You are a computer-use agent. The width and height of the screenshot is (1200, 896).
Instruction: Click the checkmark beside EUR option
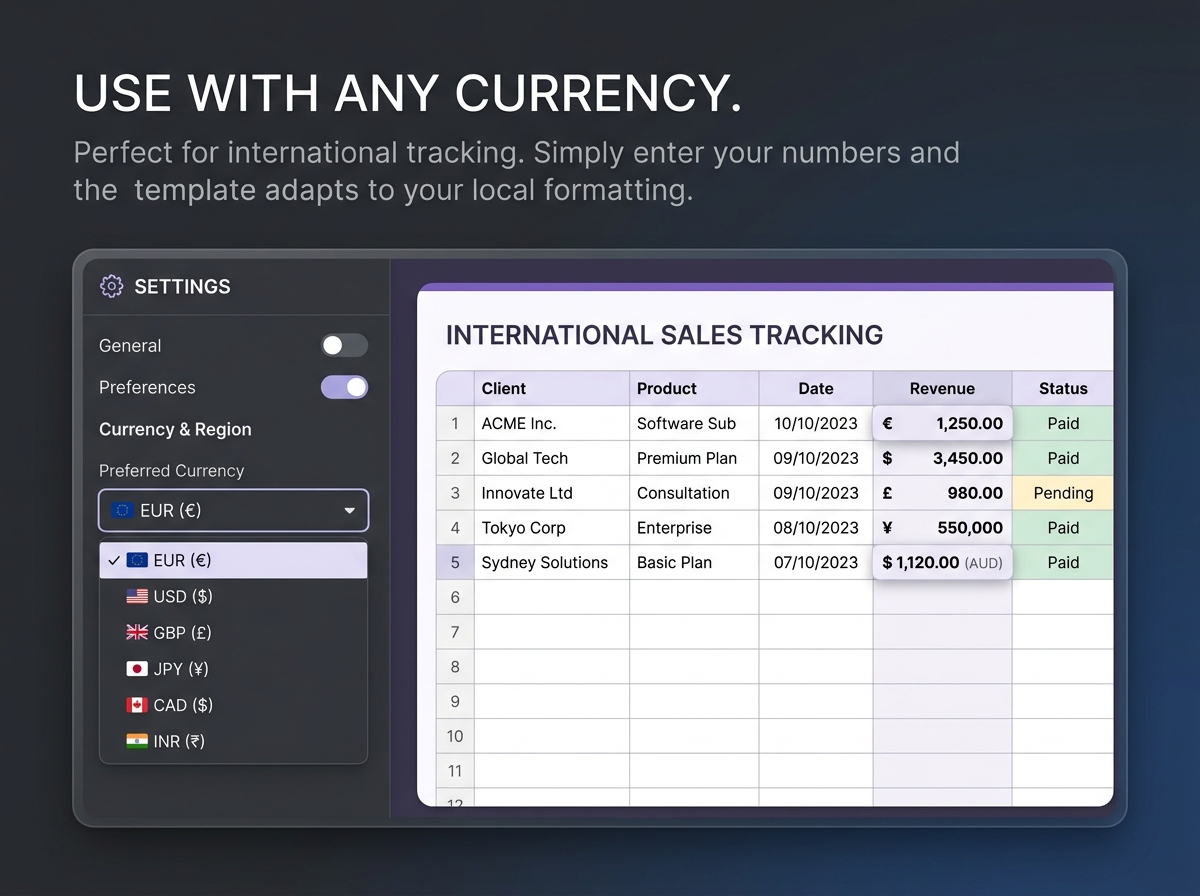(114, 560)
